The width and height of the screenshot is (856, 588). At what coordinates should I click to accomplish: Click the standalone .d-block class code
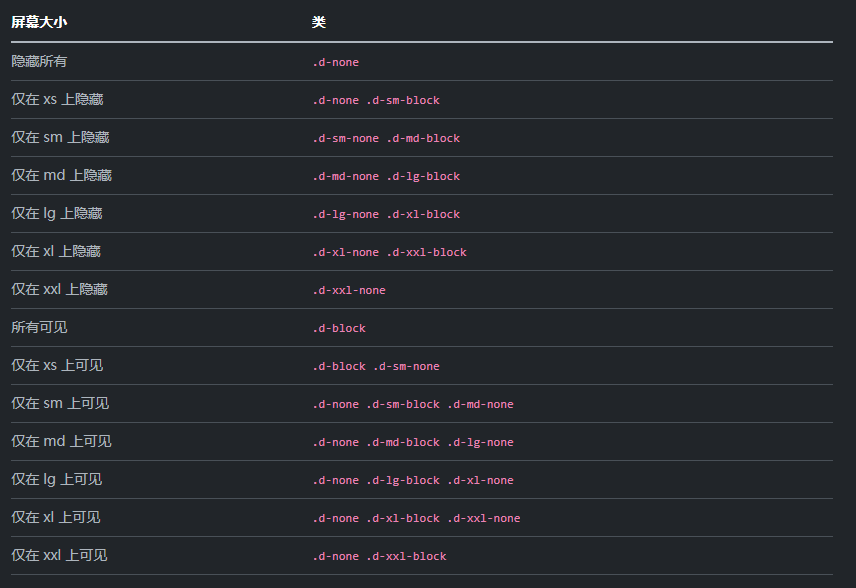(x=339, y=328)
